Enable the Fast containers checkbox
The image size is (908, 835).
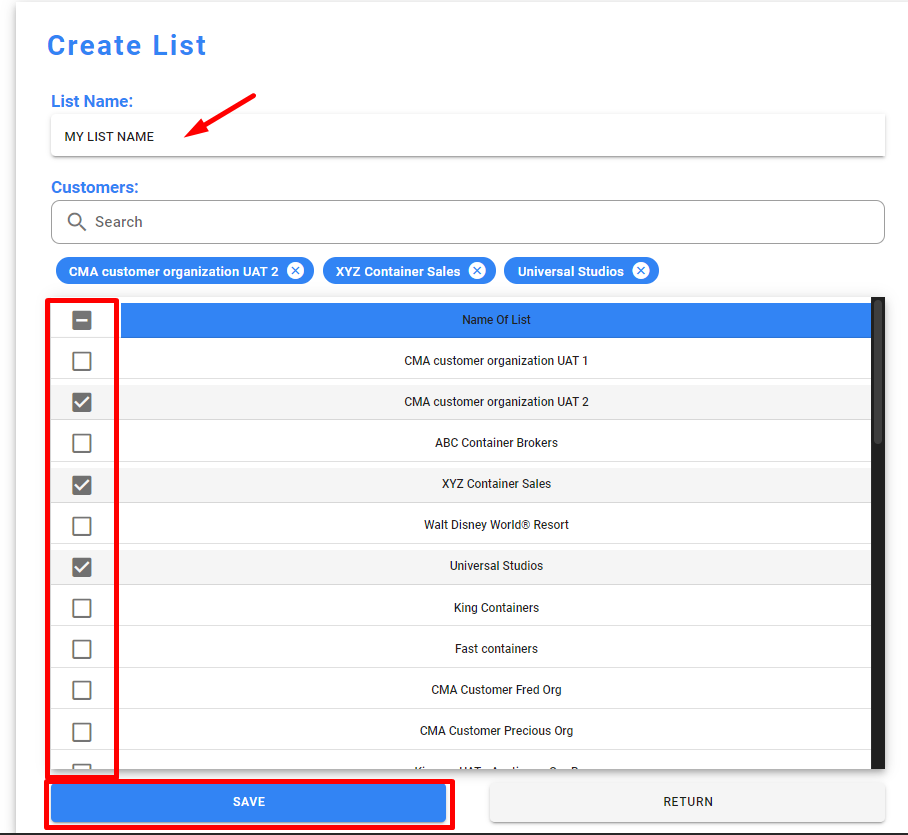(82, 649)
